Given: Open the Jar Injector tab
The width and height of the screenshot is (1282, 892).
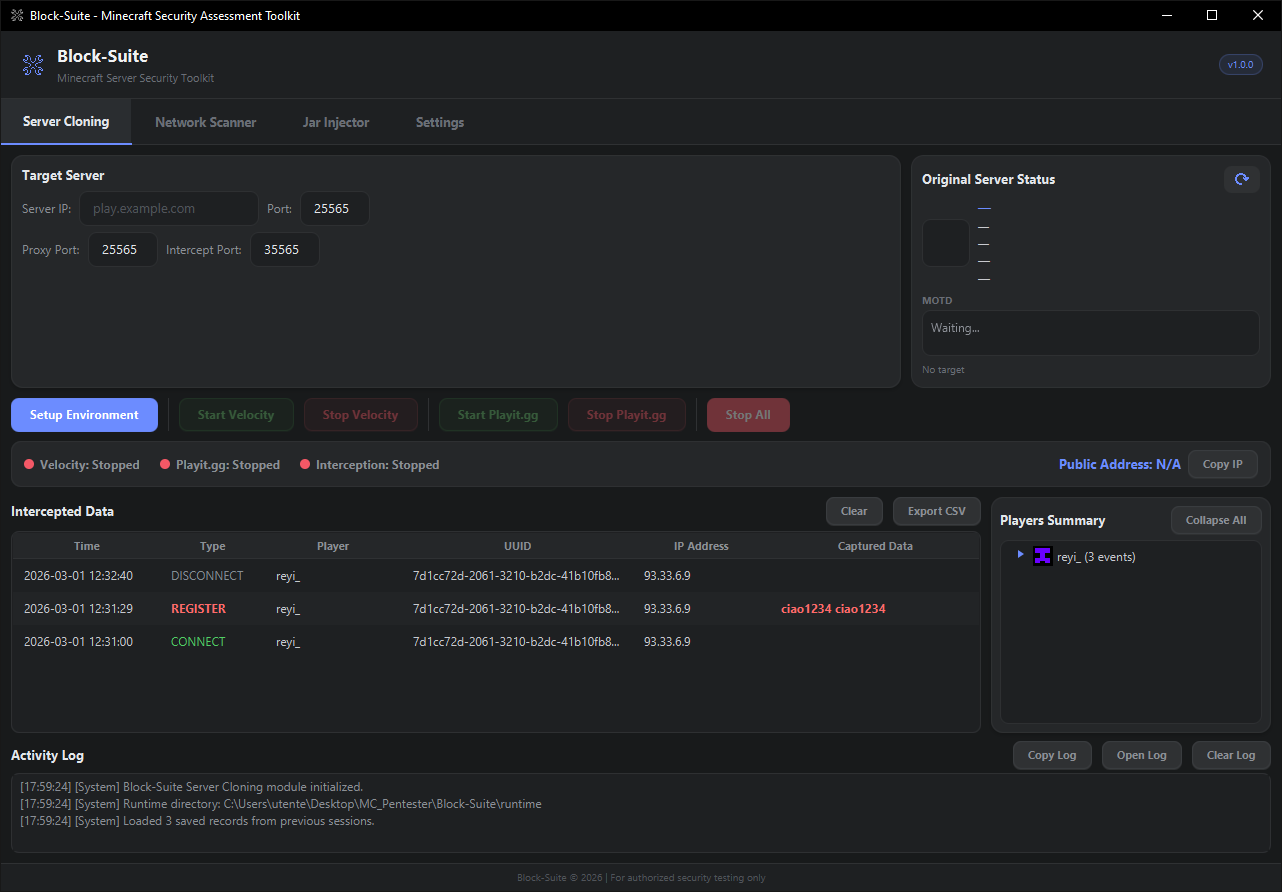Looking at the screenshot, I should [x=335, y=121].
